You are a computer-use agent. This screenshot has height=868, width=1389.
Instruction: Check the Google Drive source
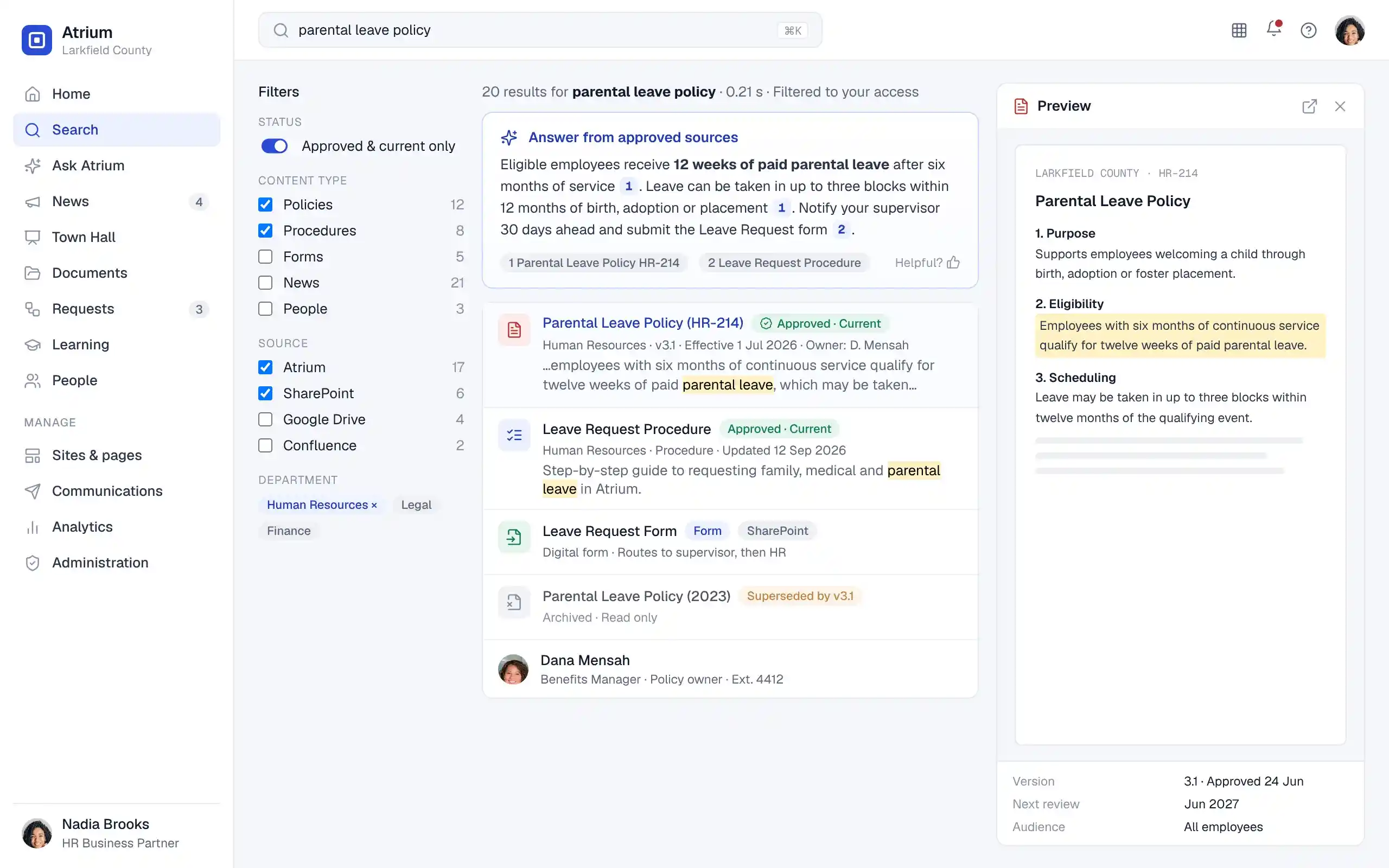click(x=265, y=420)
